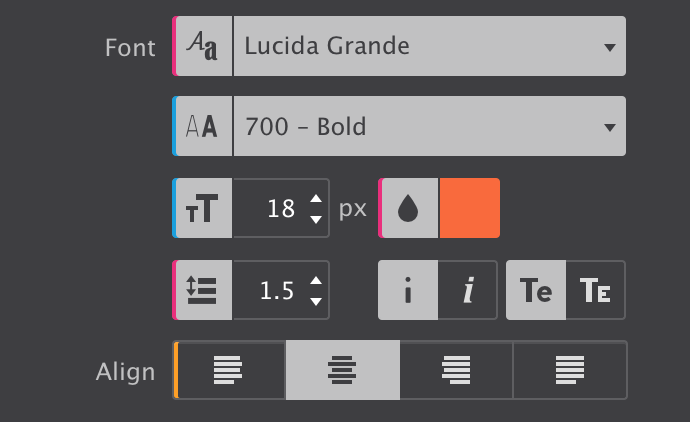Open the 700 – Bold weight dropdown
The height and width of the screenshot is (422, 690).
point(429,126)
